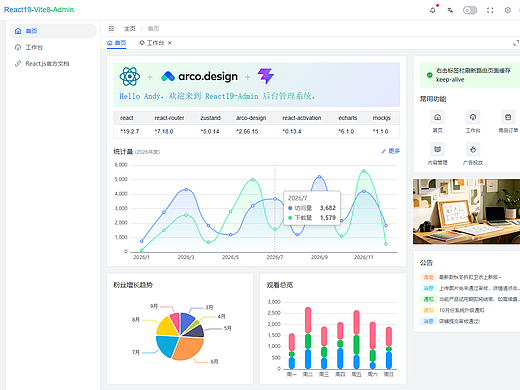
Task: Click 2026/7 visits data point on line chart
Action: pyautogui.click(x=275, y=199)
